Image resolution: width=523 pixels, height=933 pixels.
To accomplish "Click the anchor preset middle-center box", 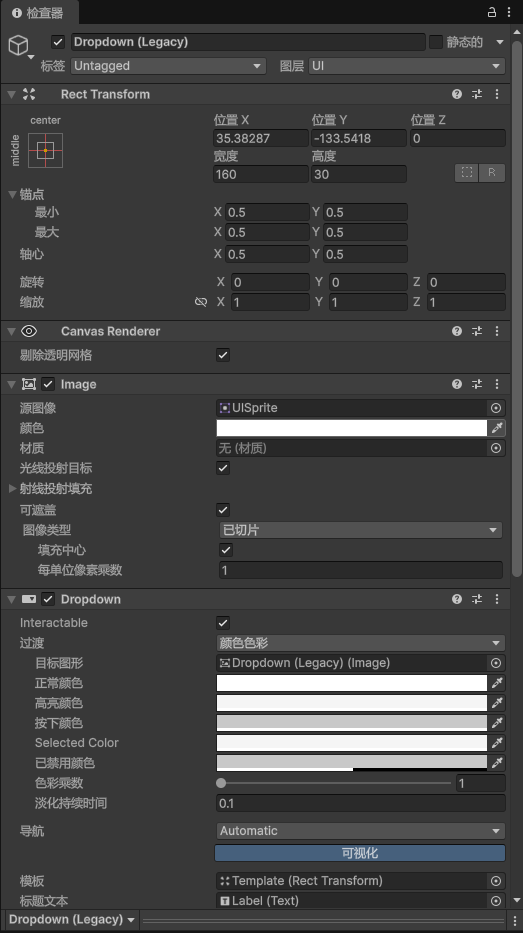I will point(45,151).
